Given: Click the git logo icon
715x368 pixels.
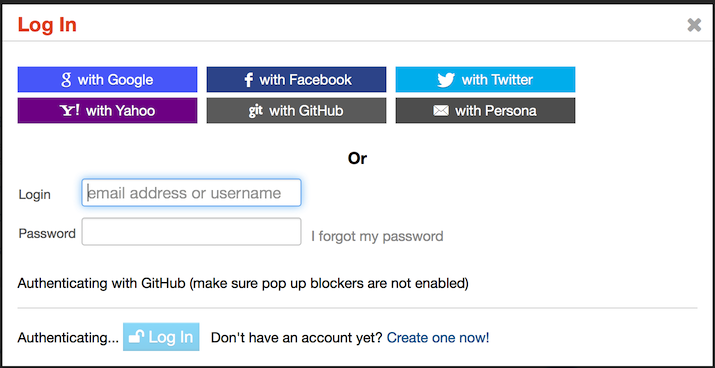Looking at the screenshot, I should (x=255, y=110).
